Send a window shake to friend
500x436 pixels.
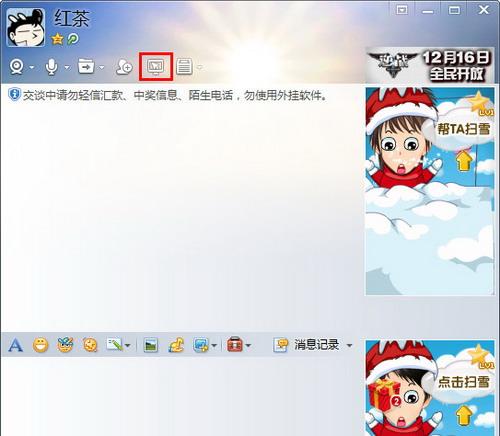click(x=90, y=345)
